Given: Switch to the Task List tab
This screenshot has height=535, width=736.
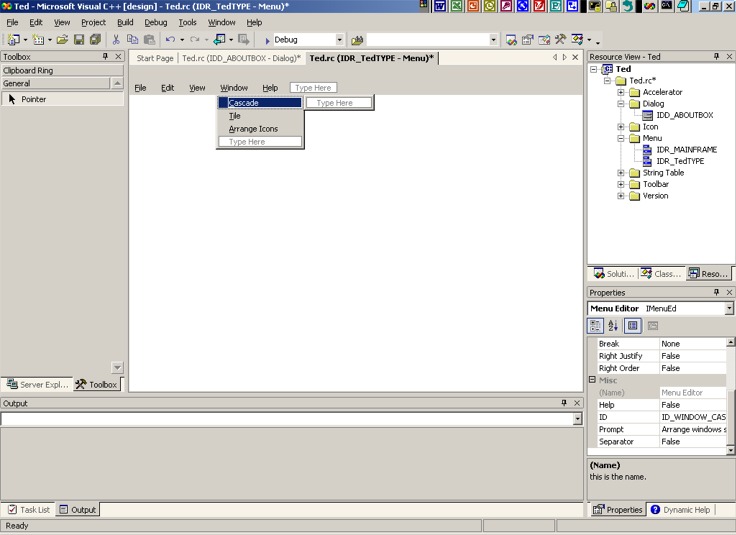Looking at the screenshot, I should point(29,510).
